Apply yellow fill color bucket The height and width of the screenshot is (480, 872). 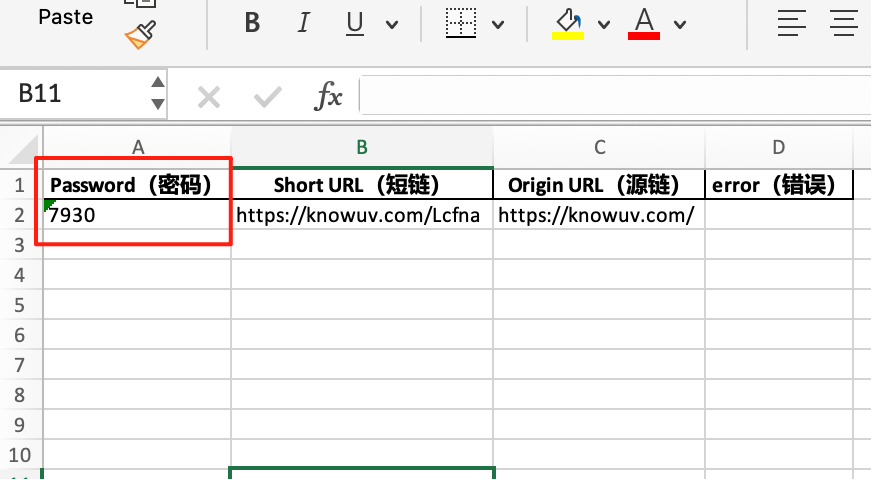[x=568, y=24]
